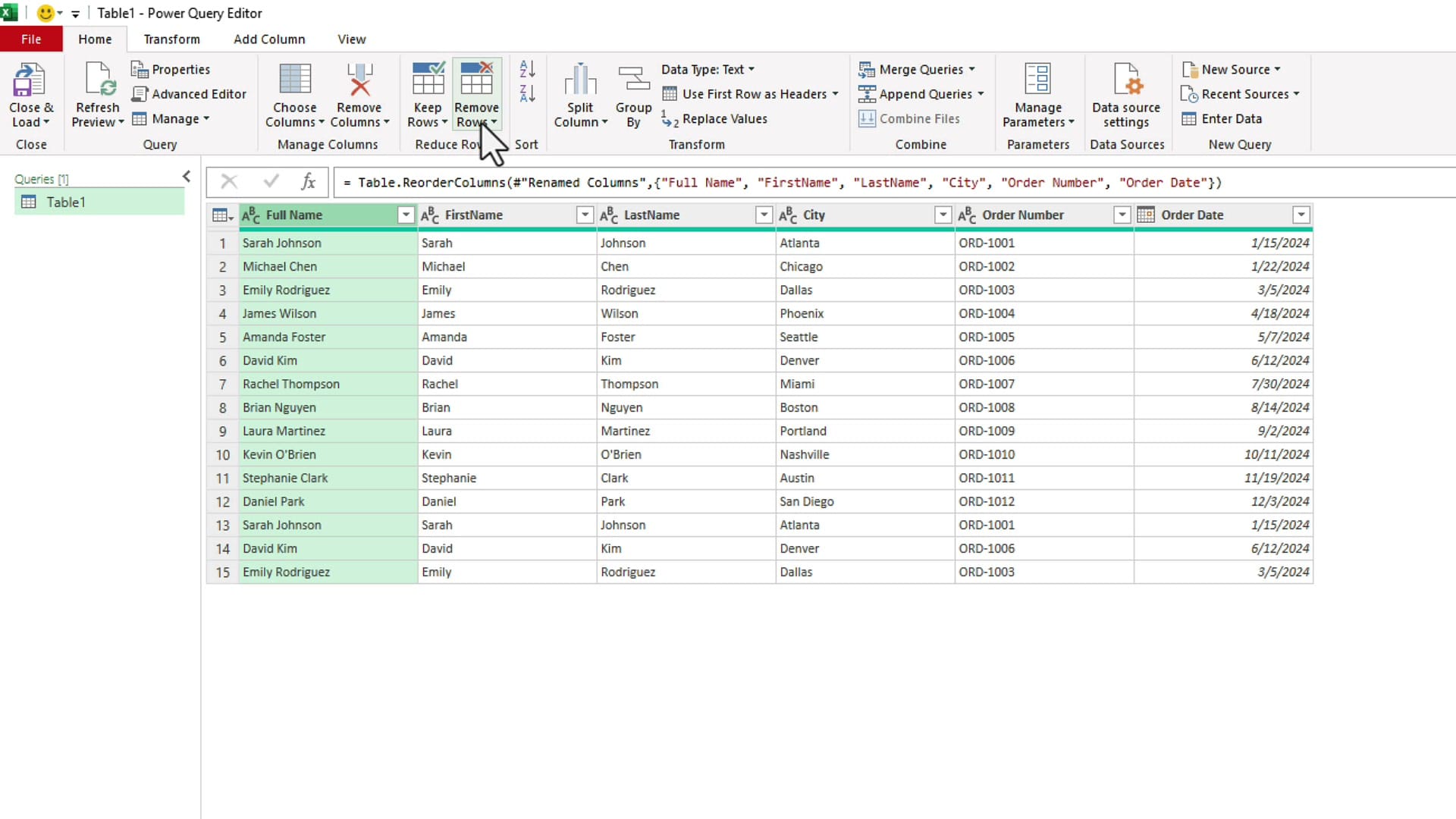Sort ascending with the A-Z icon
This screenshot has height=819, width=1456.
tap(528, 69)
